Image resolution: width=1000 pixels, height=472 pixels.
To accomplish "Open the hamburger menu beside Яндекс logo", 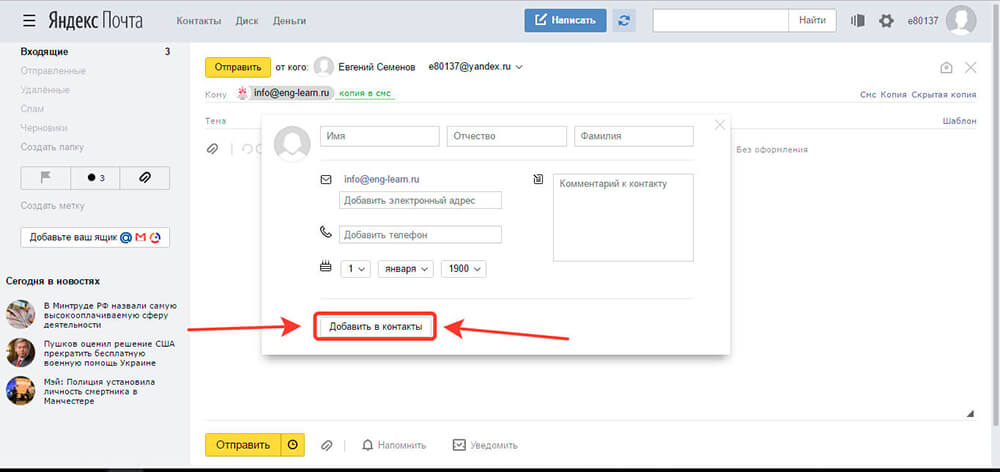I will click(x=29, y=20).
